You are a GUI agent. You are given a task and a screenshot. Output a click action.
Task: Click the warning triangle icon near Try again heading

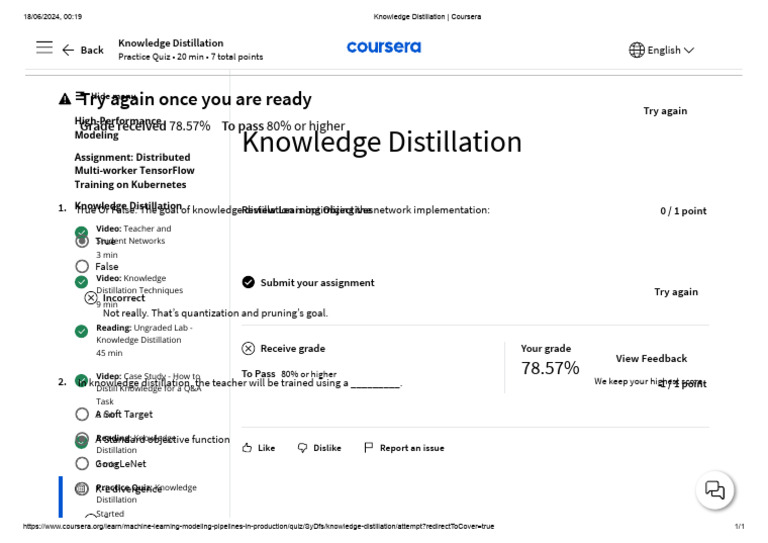65,99
